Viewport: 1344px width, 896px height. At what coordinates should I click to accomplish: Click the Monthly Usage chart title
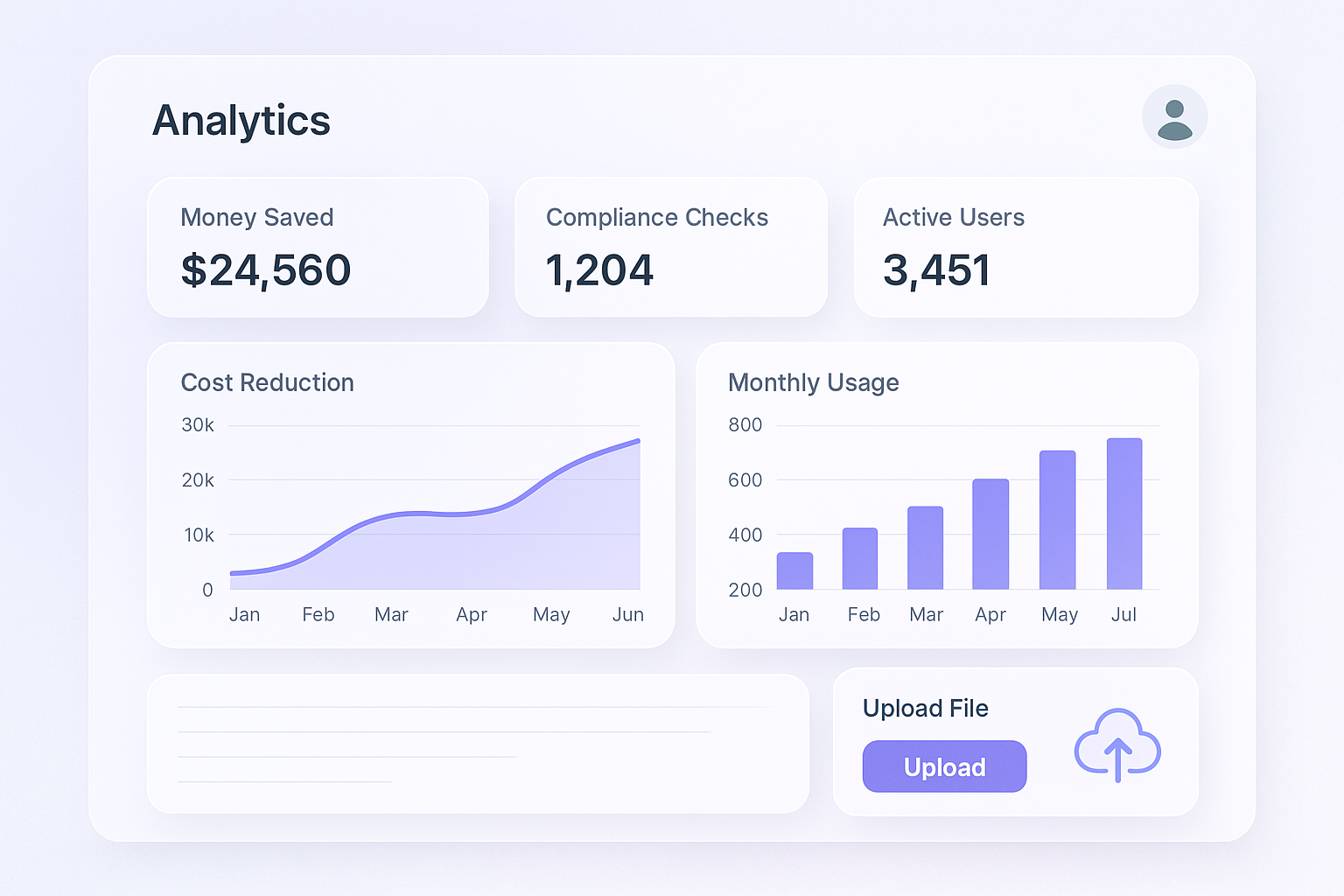click(x=813, y=382)
